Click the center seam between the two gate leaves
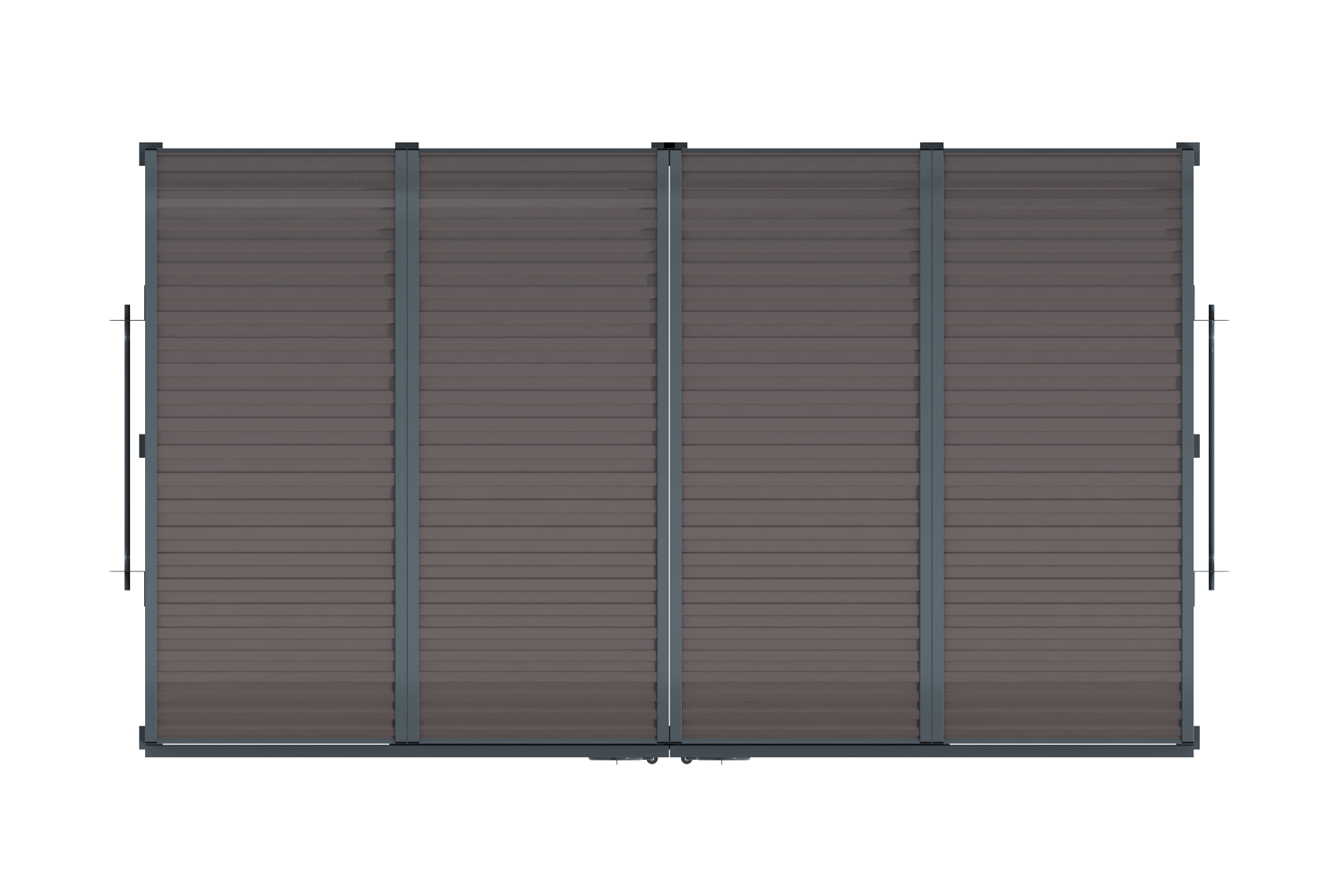Image resolution: width=1344 pixels, height=896 pixels. click(x=669, y=448)
